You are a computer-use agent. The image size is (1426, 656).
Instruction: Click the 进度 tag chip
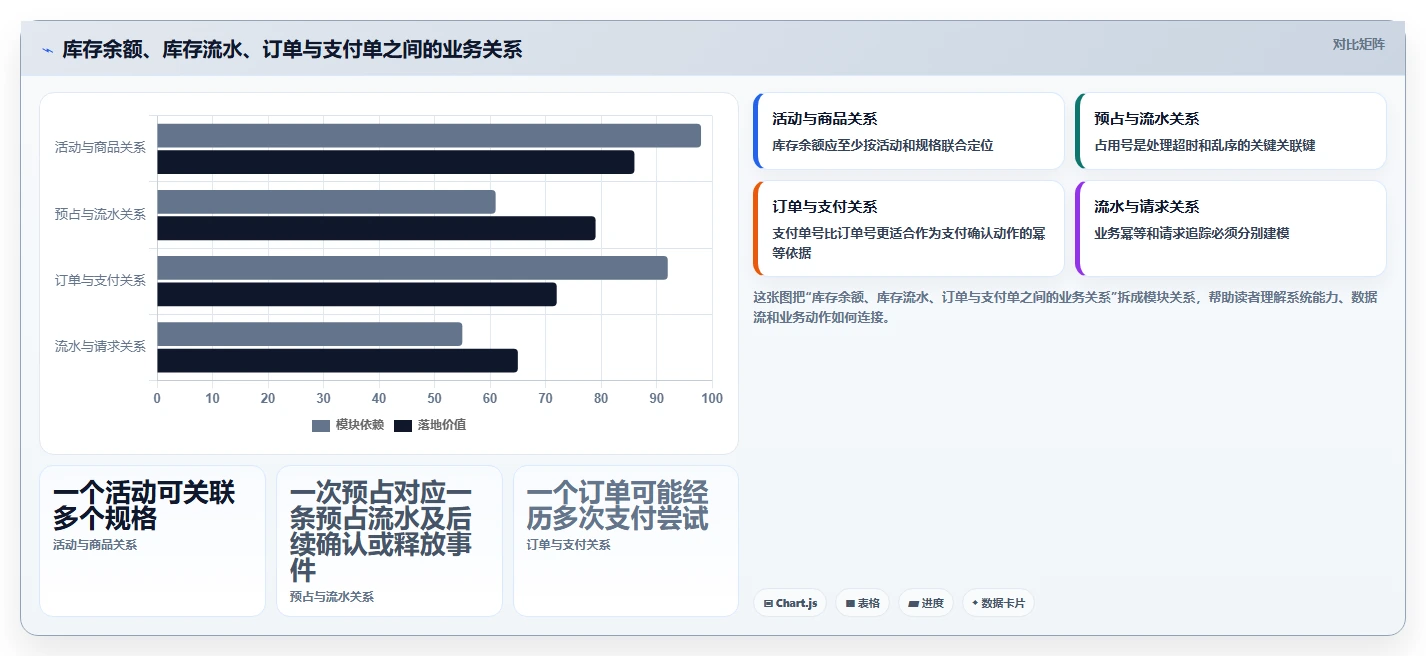926,603
